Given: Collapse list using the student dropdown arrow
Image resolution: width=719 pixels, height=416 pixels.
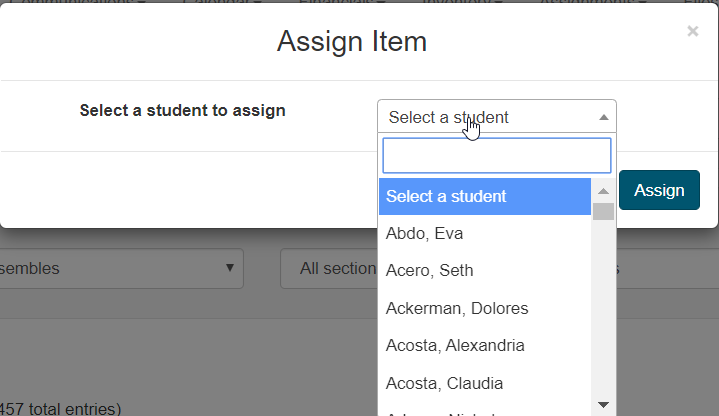Looking at the screenshot, I should [603, 117].
